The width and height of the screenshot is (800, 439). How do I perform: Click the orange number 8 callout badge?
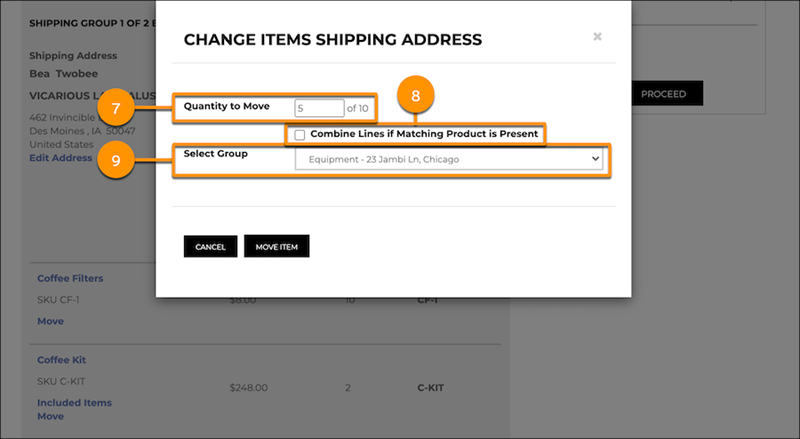coord(416,97)
